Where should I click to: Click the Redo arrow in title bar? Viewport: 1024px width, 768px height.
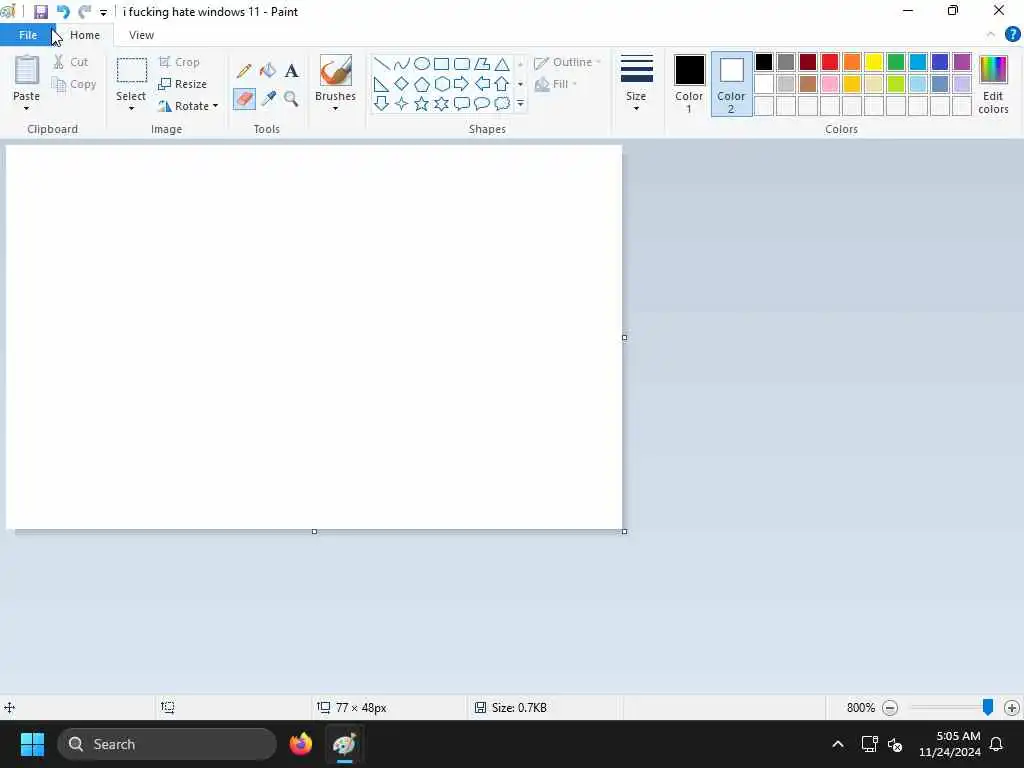coord(84,12)
